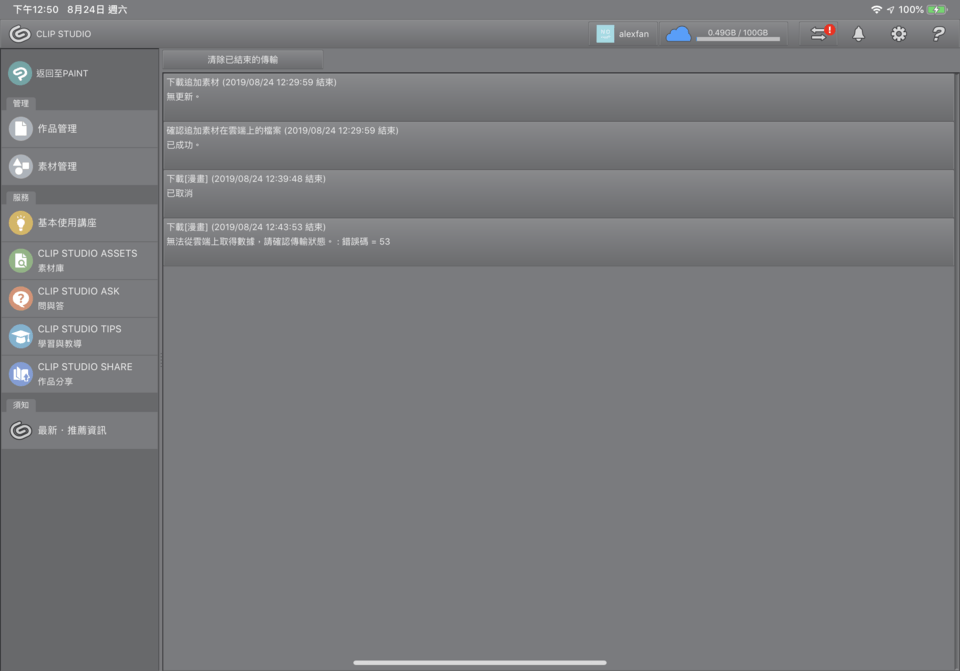
Task: Open CLIP STUDIO SHARE 作品分享 label
Action: pyautogui.click(x=85, y=374)
